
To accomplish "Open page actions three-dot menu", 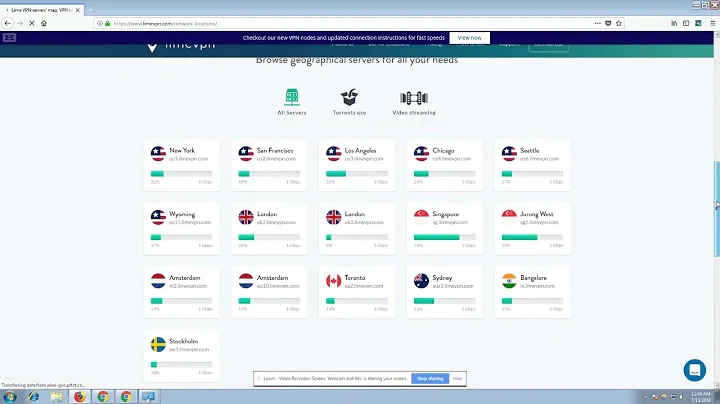I will pos(597,23).
